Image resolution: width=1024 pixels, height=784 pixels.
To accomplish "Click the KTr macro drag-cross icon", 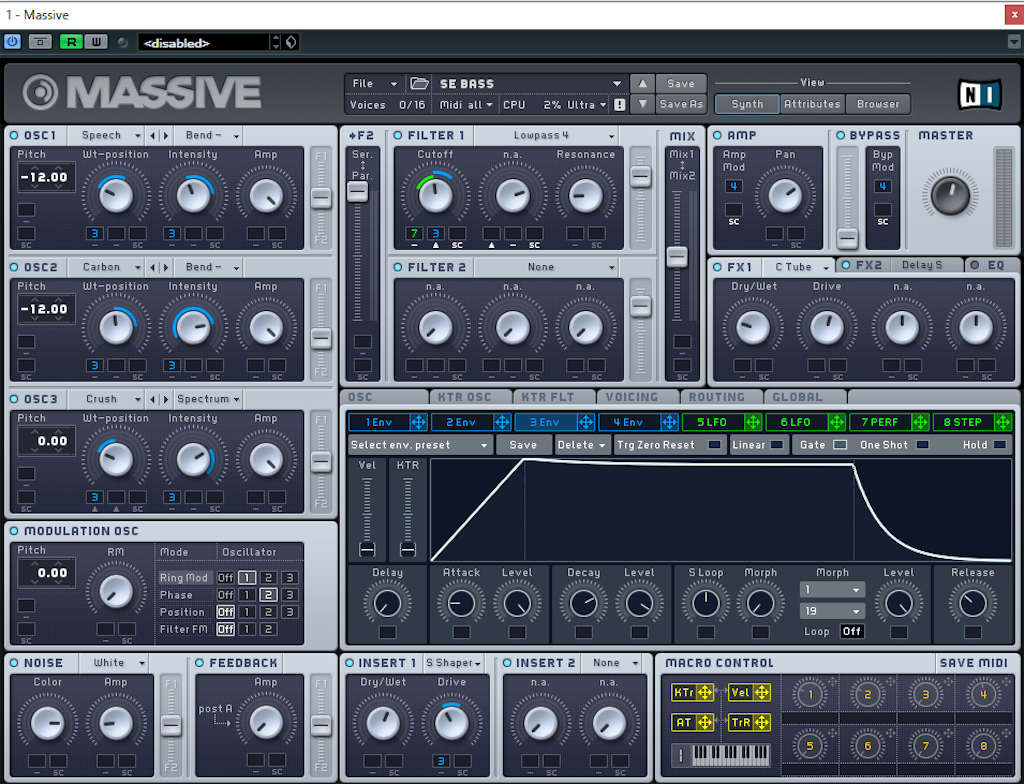I will [x=705, y=692].
